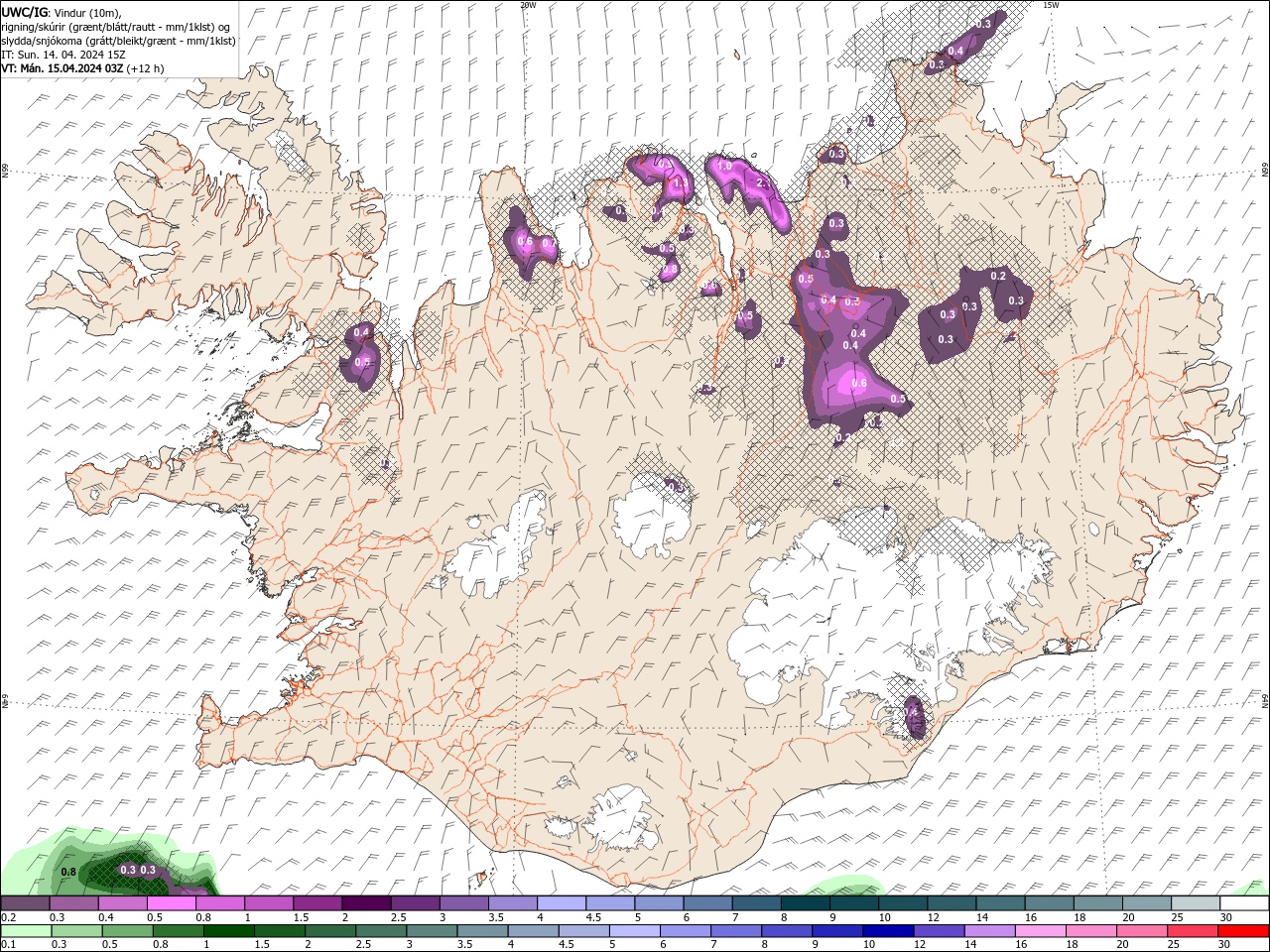
Task: Click the pale lavender swatch labeled 4 in upper legend
Action: (x=562, y=903)
